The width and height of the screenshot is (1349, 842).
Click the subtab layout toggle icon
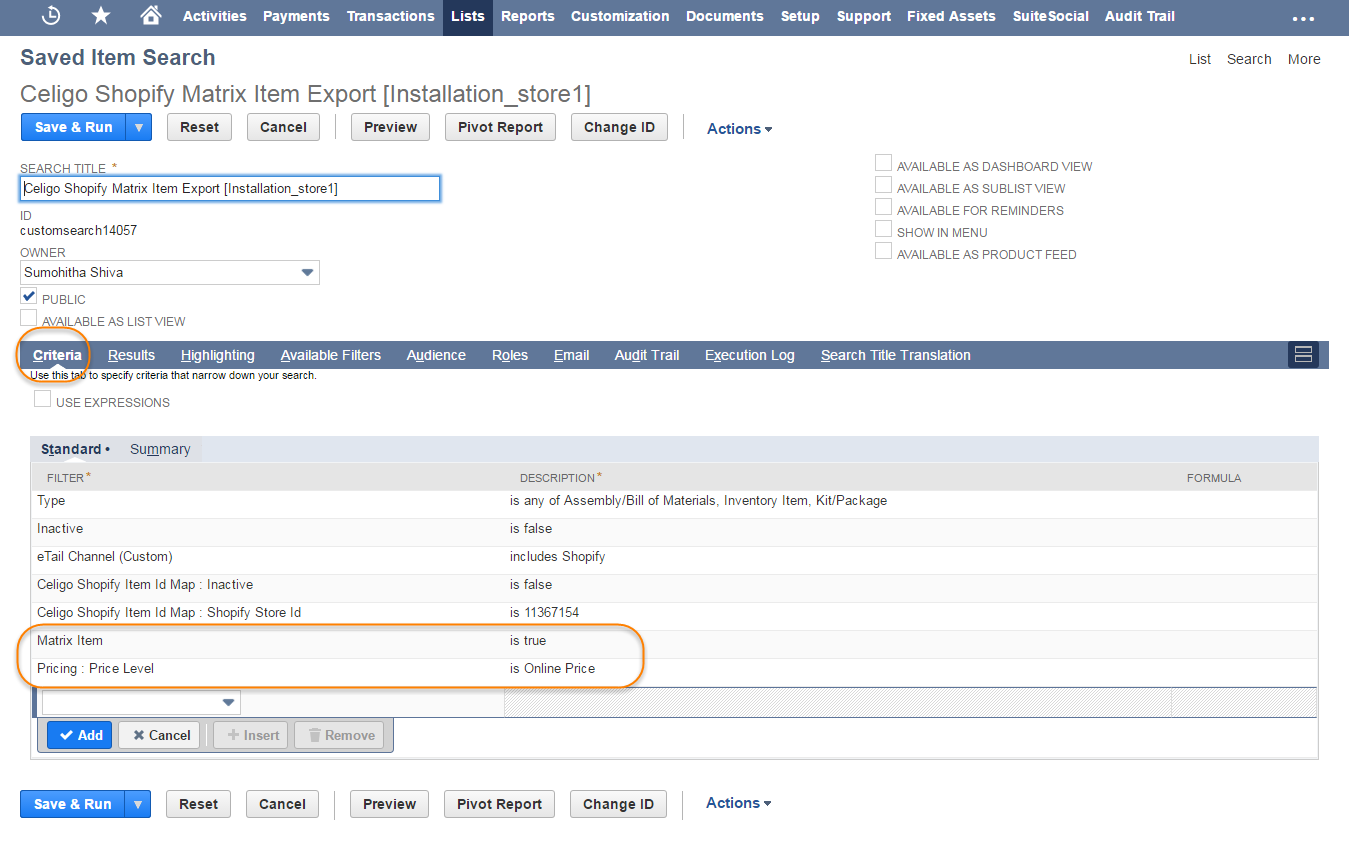[1302, 354]
